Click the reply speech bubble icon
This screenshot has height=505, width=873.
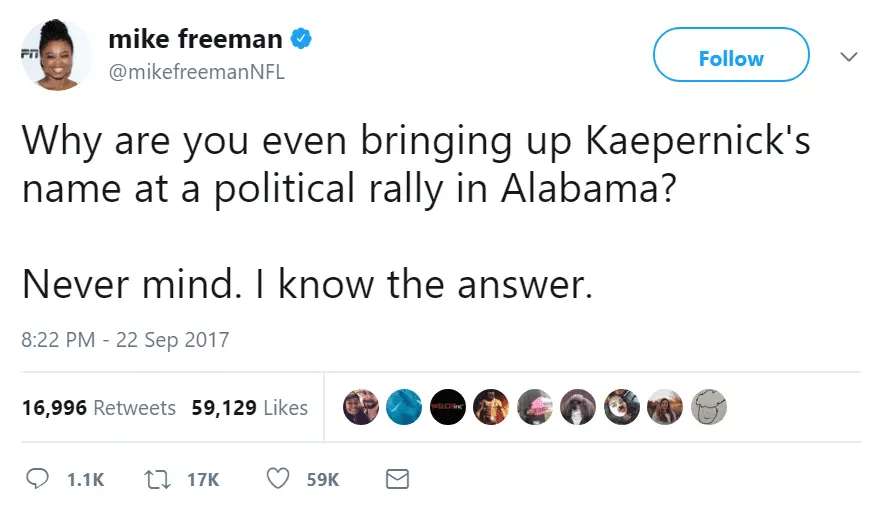37,480
